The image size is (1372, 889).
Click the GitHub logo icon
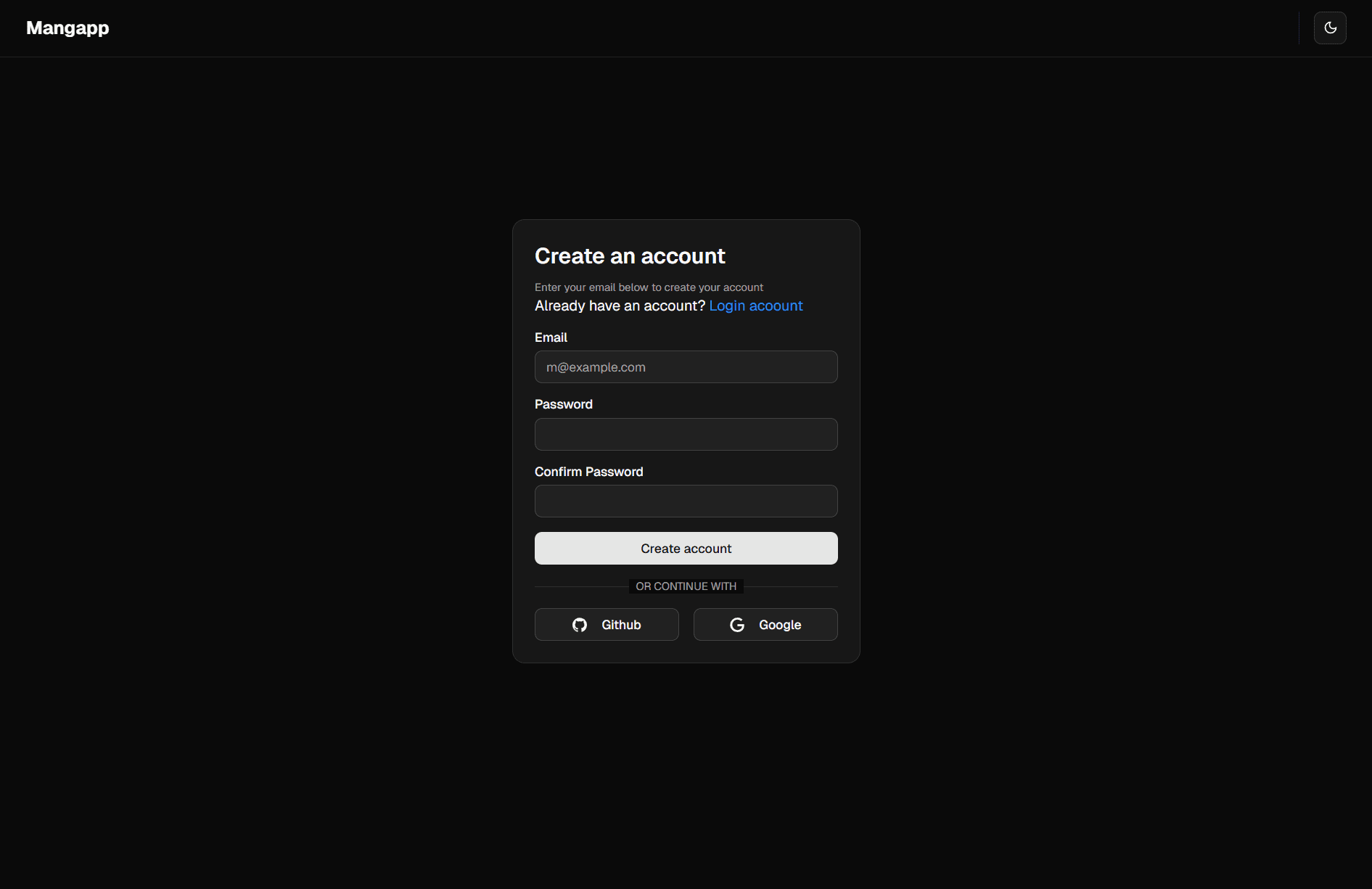click(580, 624)
